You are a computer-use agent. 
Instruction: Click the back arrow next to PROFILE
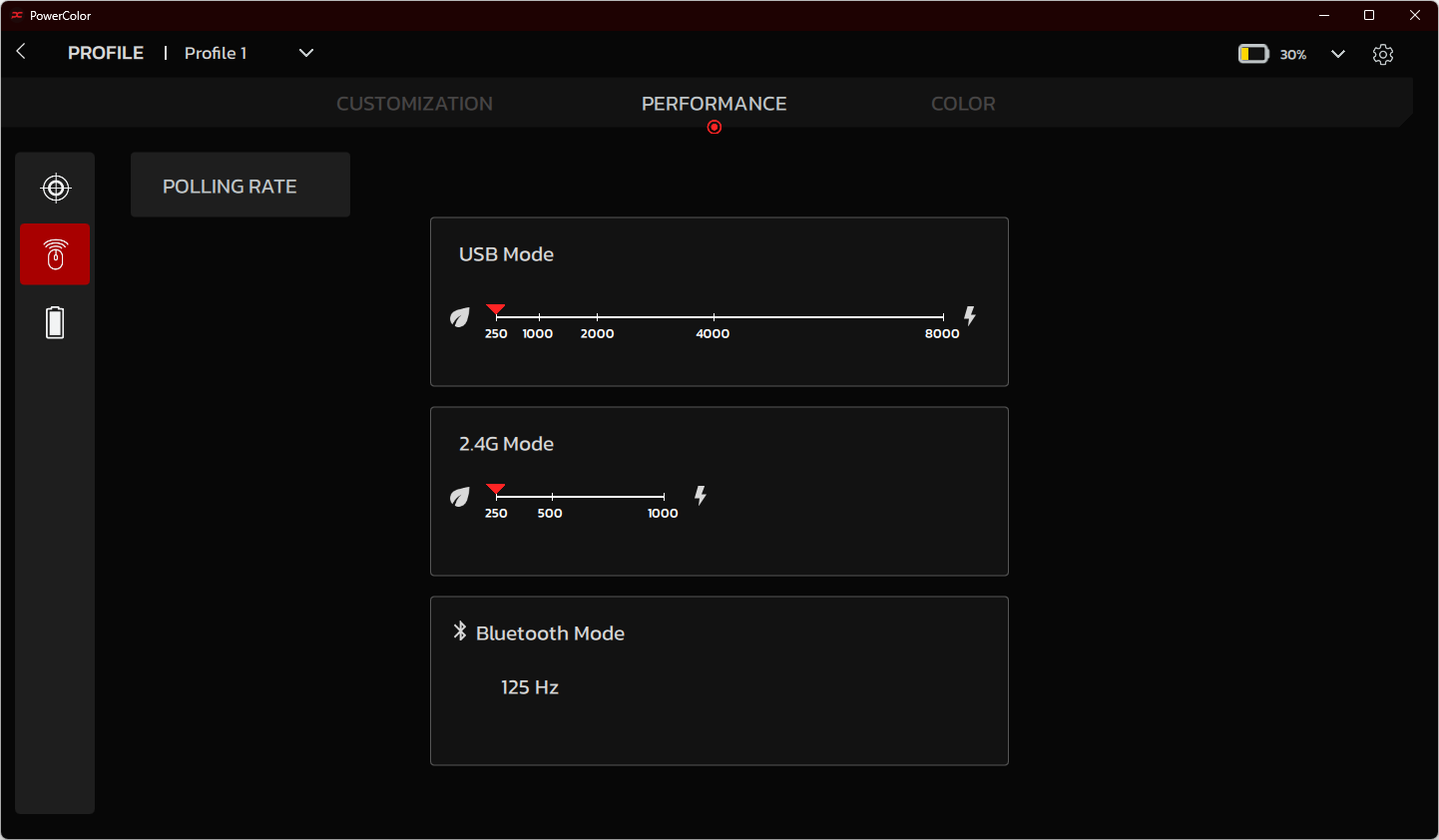[22, 52]
